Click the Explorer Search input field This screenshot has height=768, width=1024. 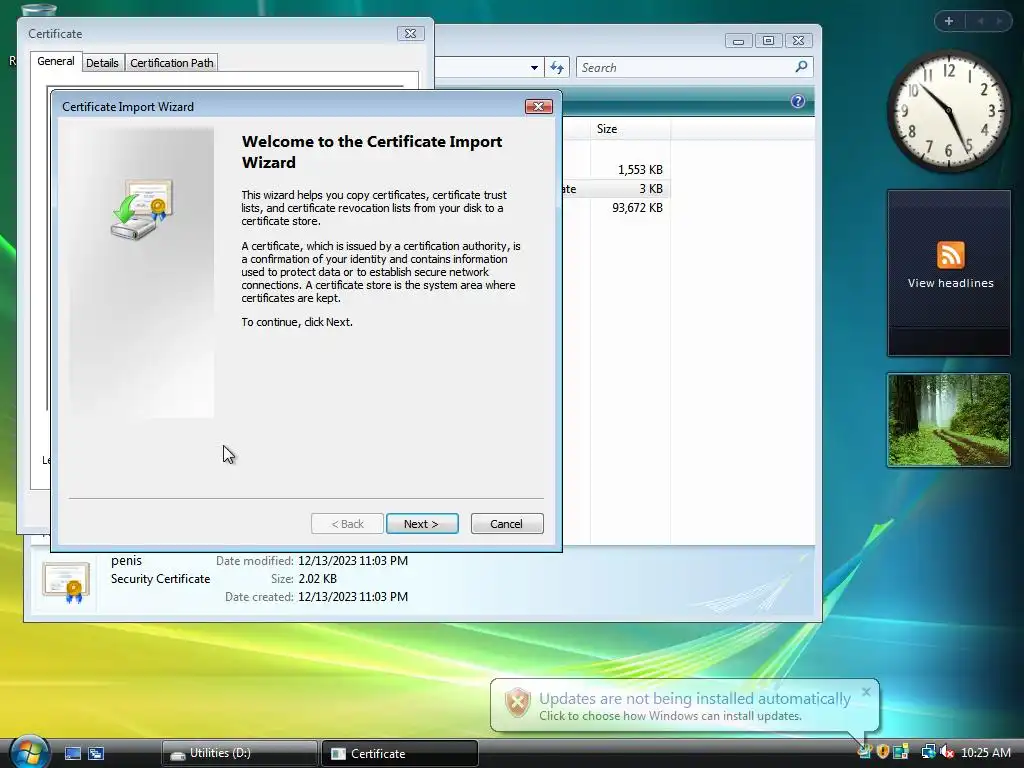point(686,67)
